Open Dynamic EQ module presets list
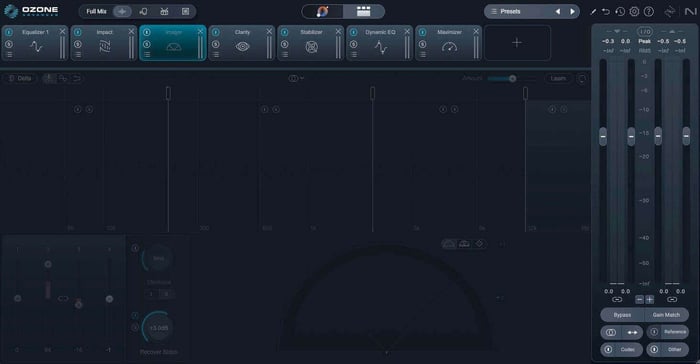 354,54
